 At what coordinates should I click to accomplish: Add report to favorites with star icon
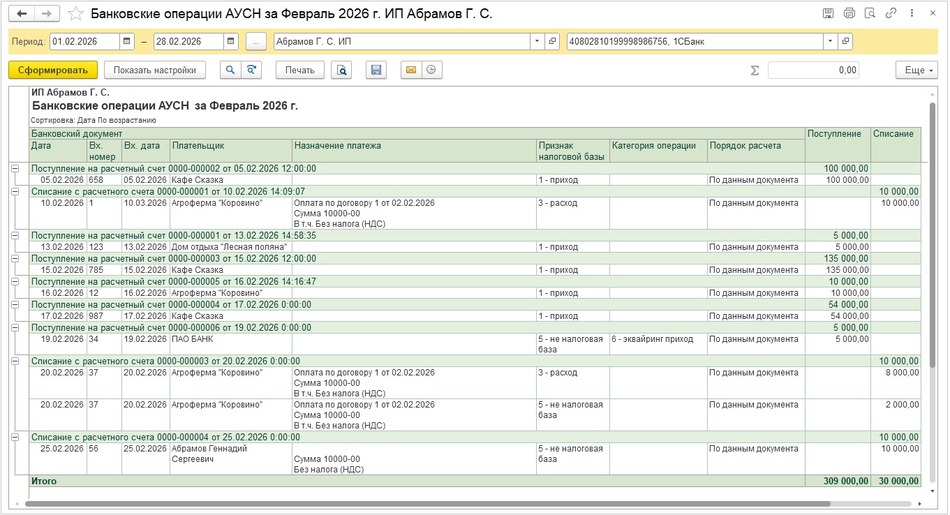click(x=76, y=14)
